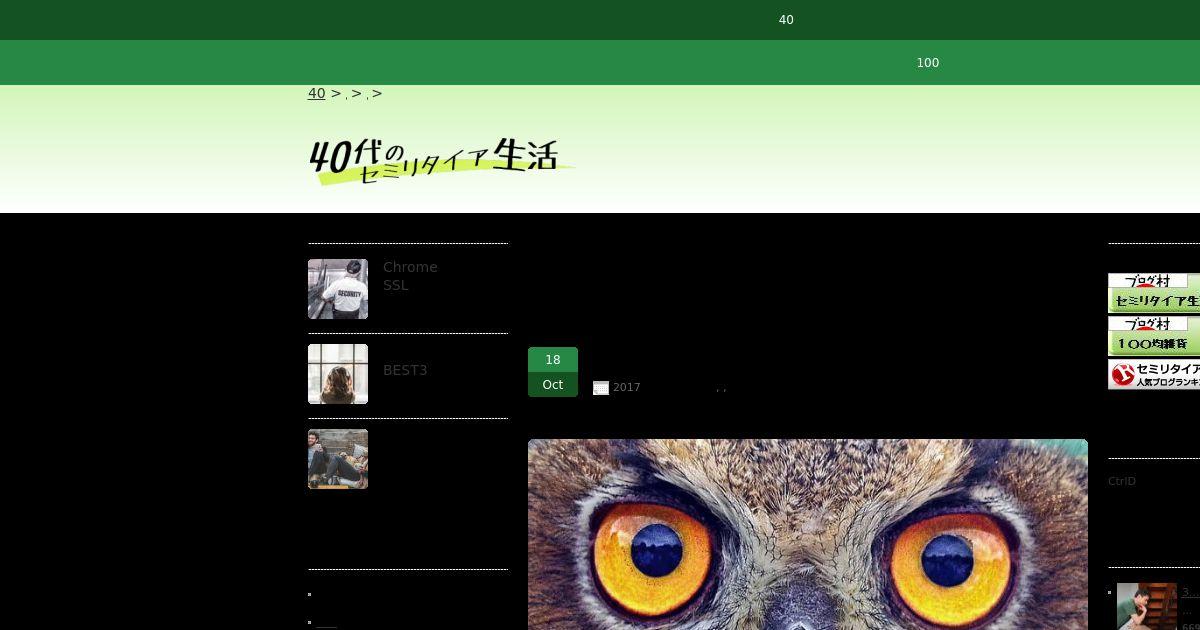1200x630 pixels.
Task: Open the thinking man thumbnail in right sidebar
Action: coord(1147,607)
